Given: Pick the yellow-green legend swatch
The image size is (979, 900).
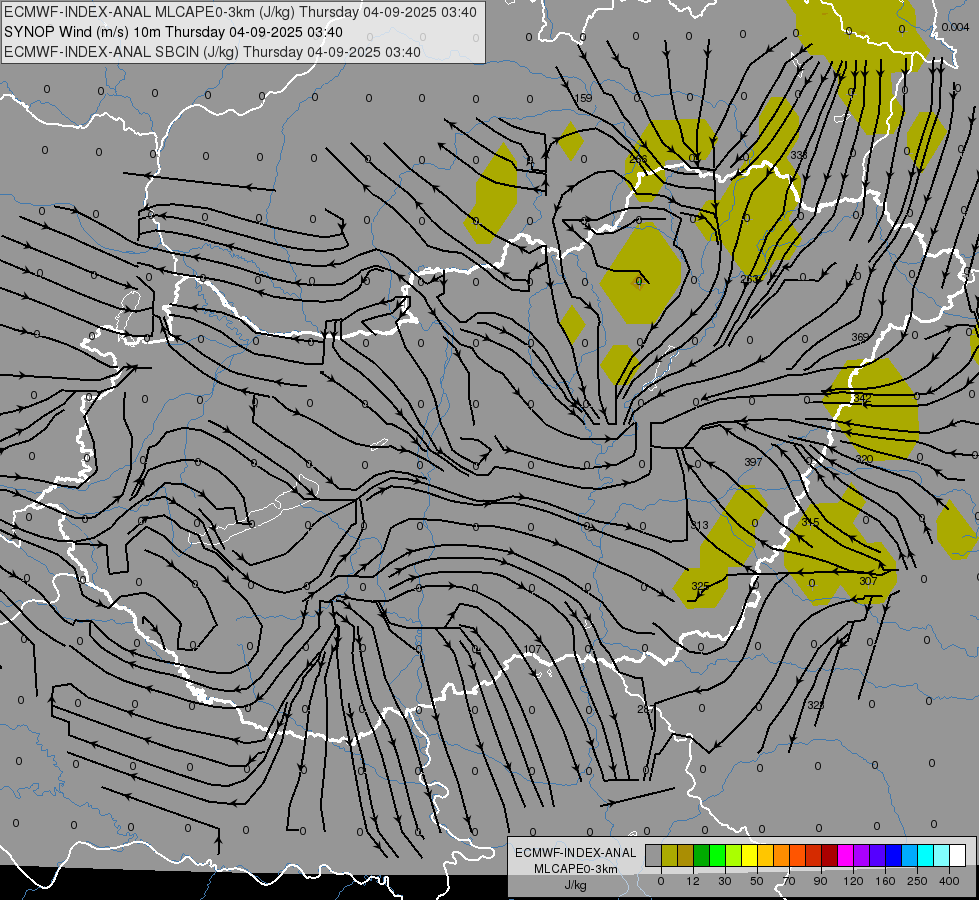Looking at the screenshot, I should (734, 855).
